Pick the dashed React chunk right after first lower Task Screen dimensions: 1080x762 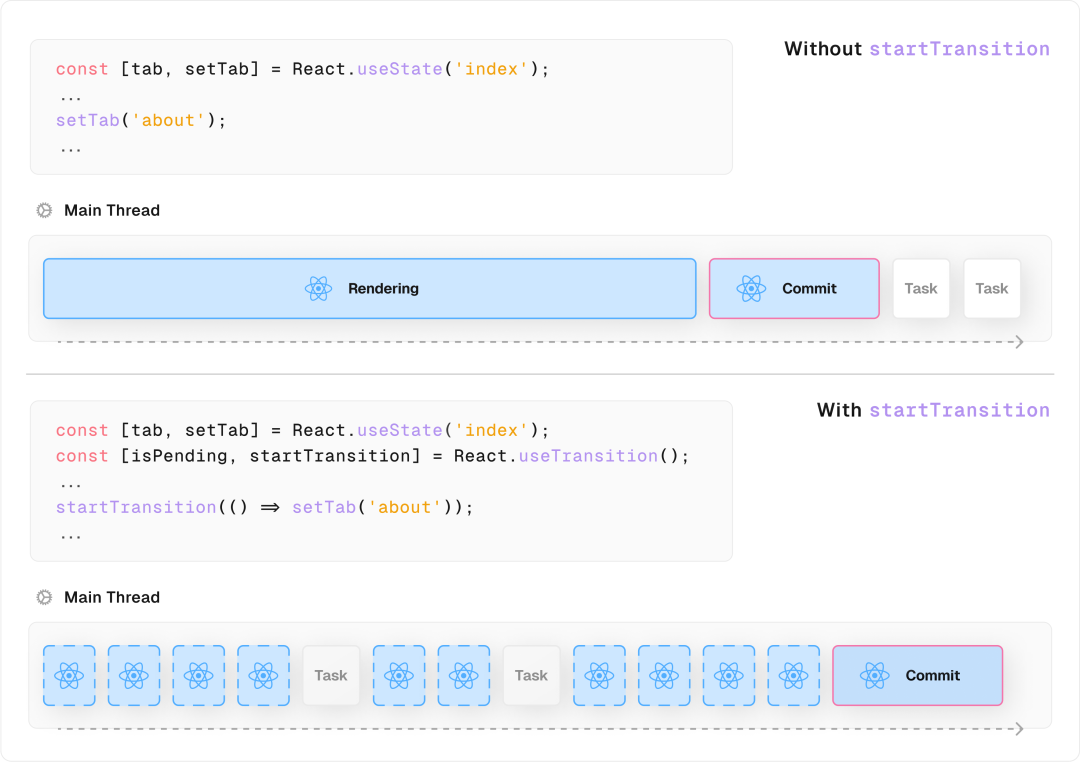click(x=398, y=676)
